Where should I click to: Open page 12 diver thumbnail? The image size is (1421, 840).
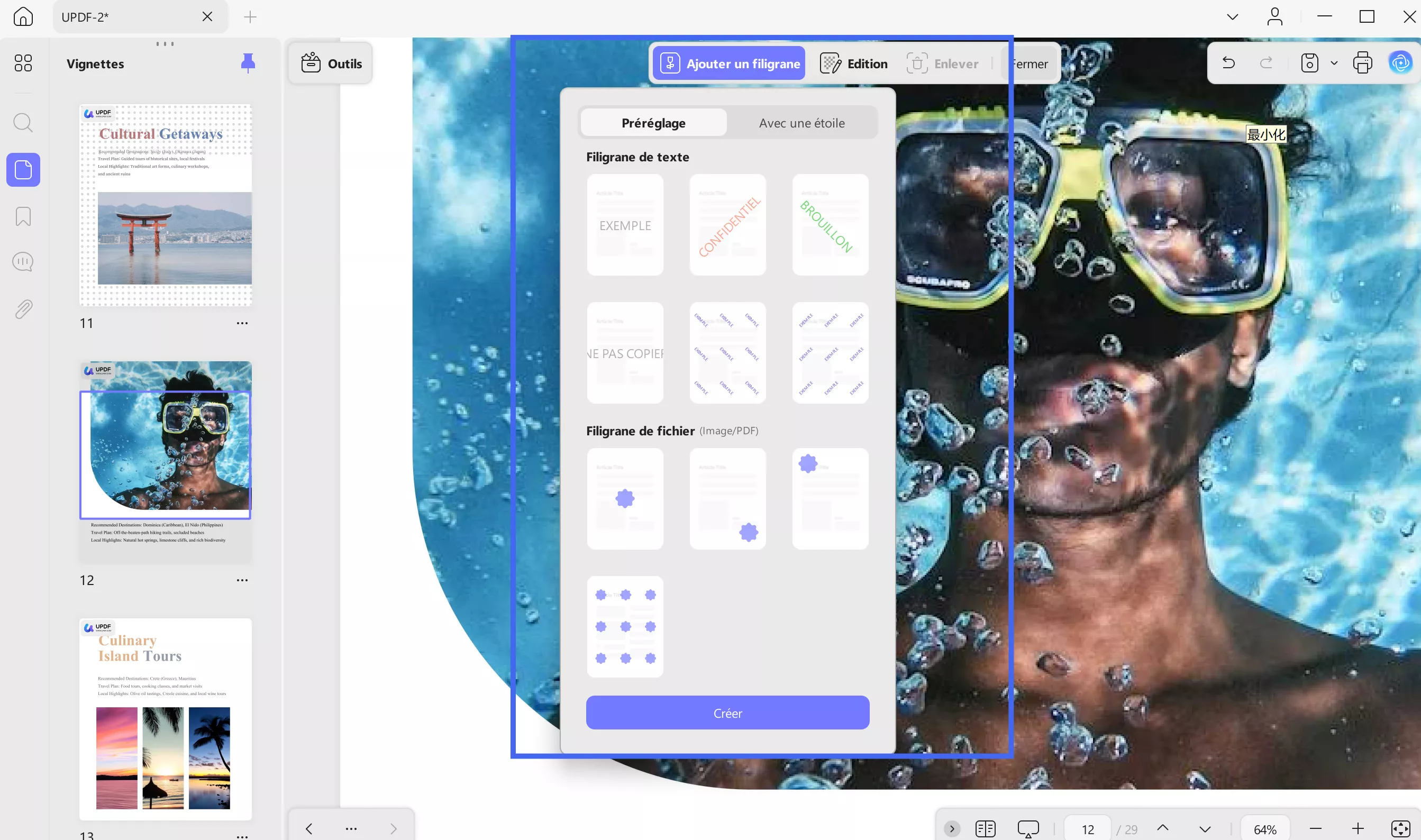click(165, 462)
